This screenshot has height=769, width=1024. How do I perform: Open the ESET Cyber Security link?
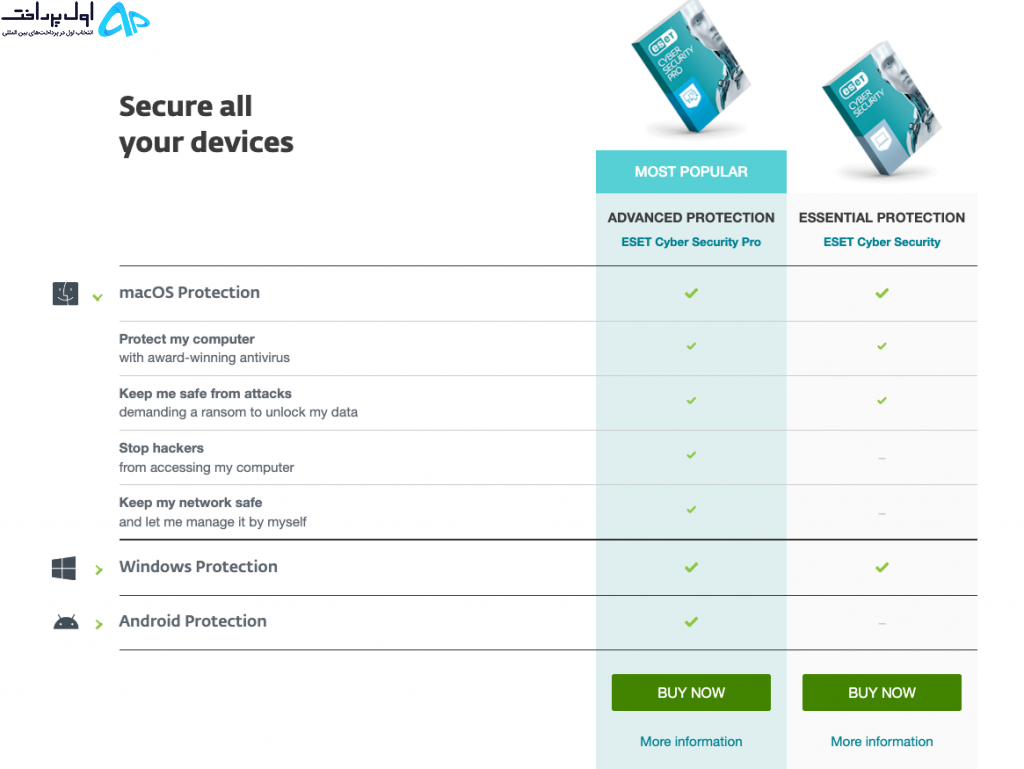[882, 242]
